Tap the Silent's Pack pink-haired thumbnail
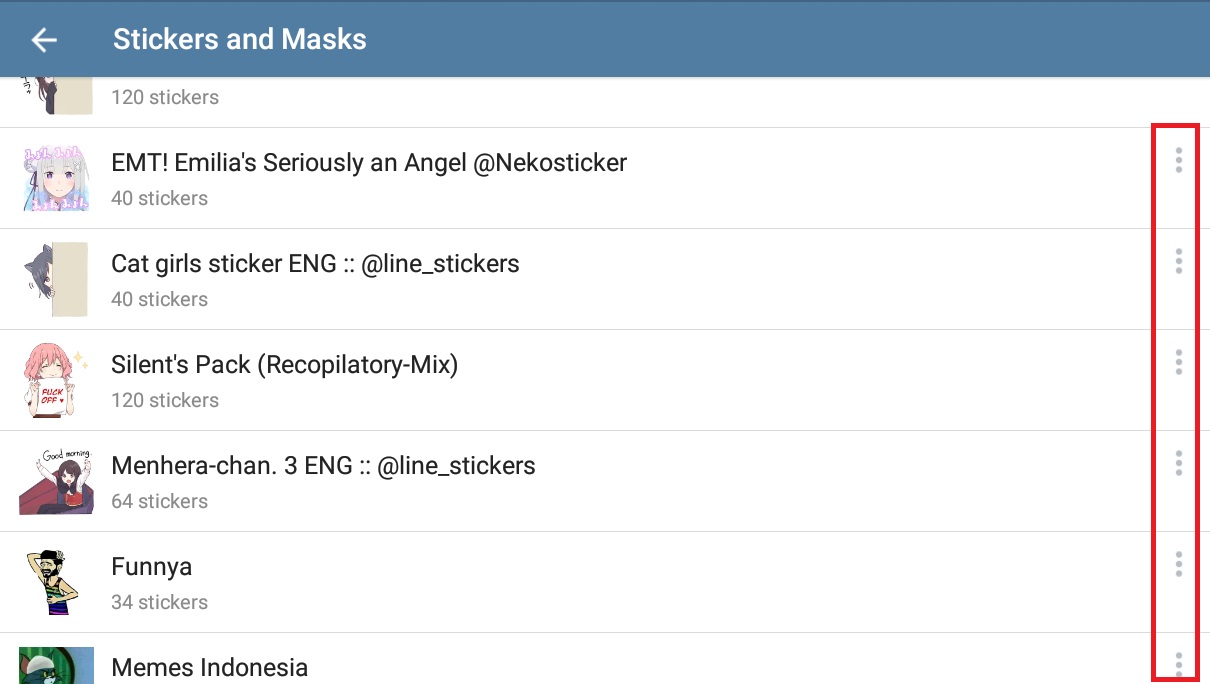This screenshot has width=1210, height=684. tap(56, 380)
